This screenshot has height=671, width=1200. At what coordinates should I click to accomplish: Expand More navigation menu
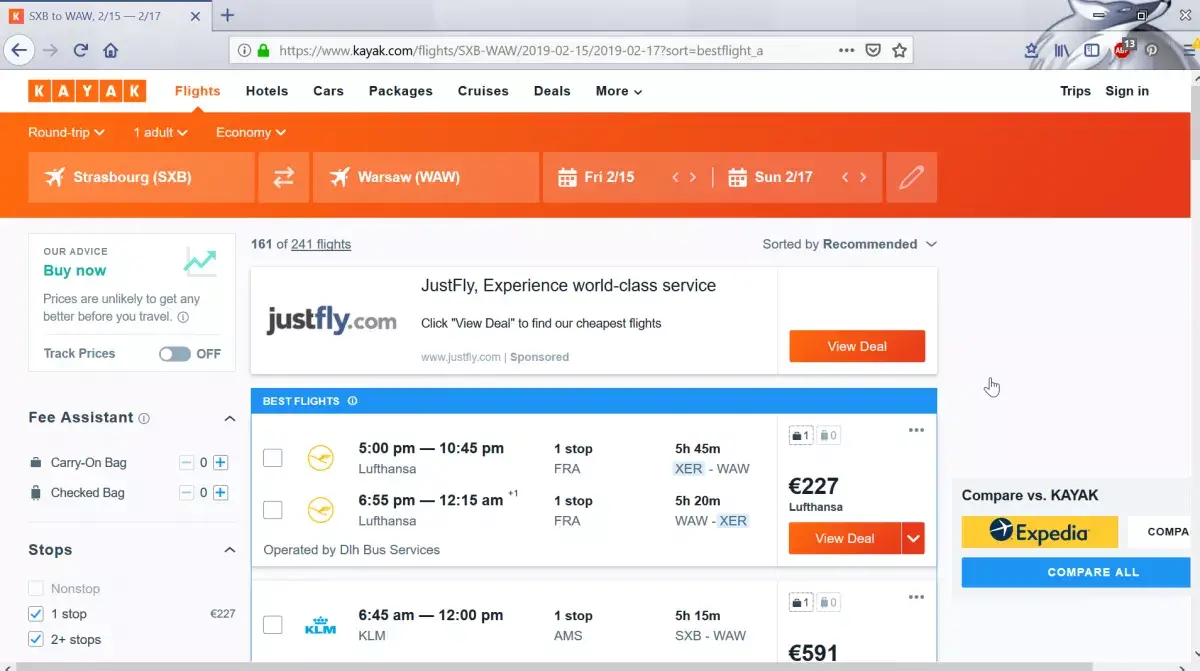(619, 91)
